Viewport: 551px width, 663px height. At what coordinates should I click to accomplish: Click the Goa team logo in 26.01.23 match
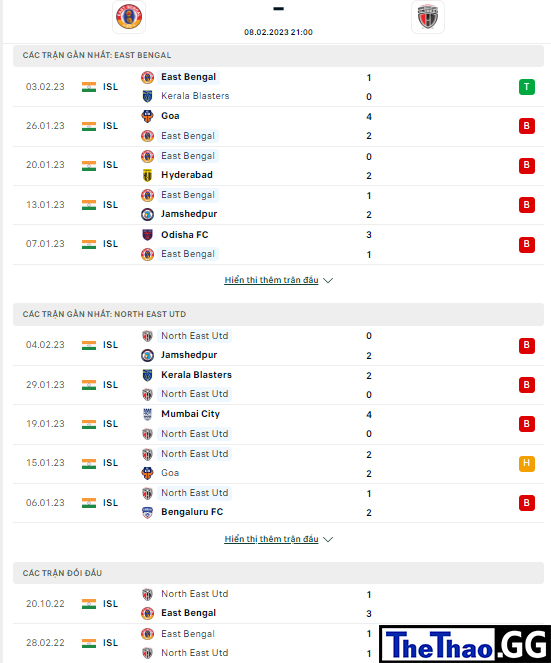147,116
